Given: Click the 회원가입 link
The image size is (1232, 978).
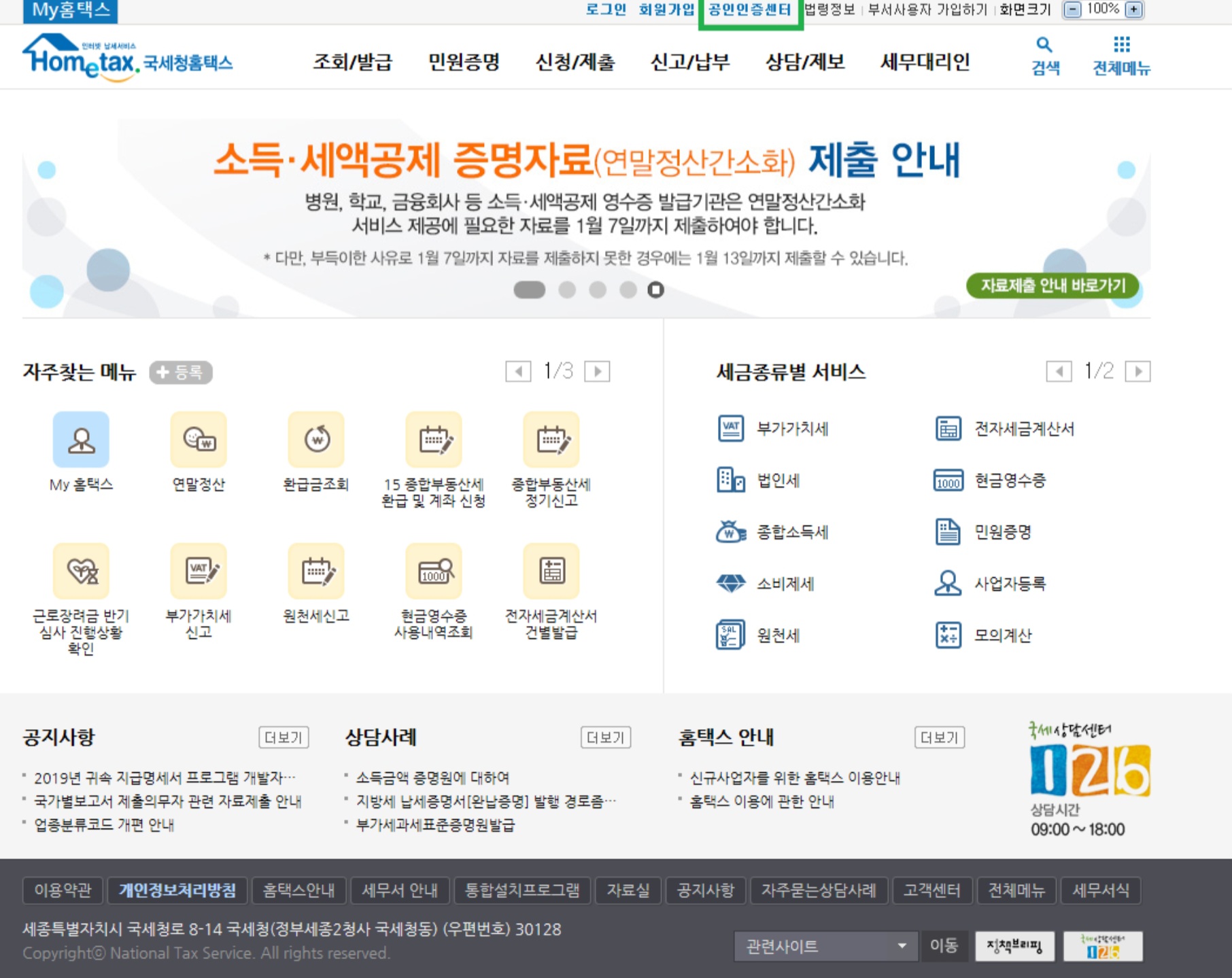Looking at the screenshot, I should [x=666, y=10].
